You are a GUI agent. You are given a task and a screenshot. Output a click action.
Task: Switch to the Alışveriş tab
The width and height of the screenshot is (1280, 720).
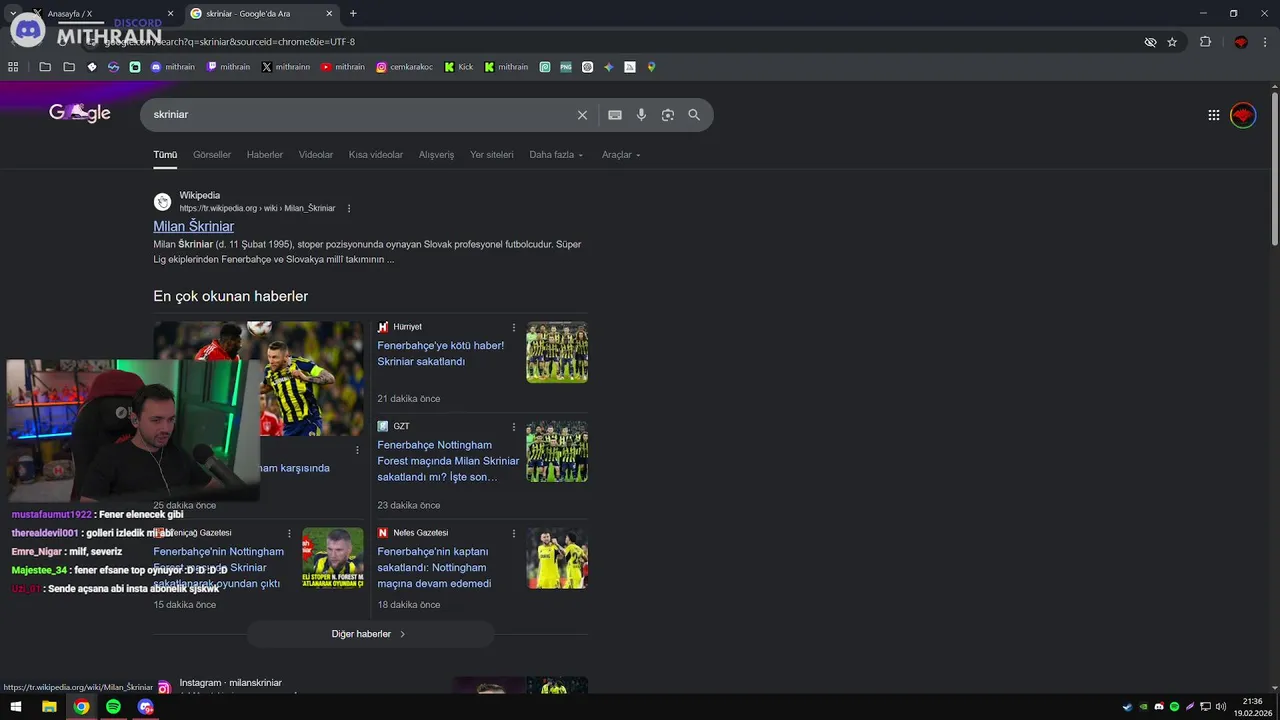(436, 155)
